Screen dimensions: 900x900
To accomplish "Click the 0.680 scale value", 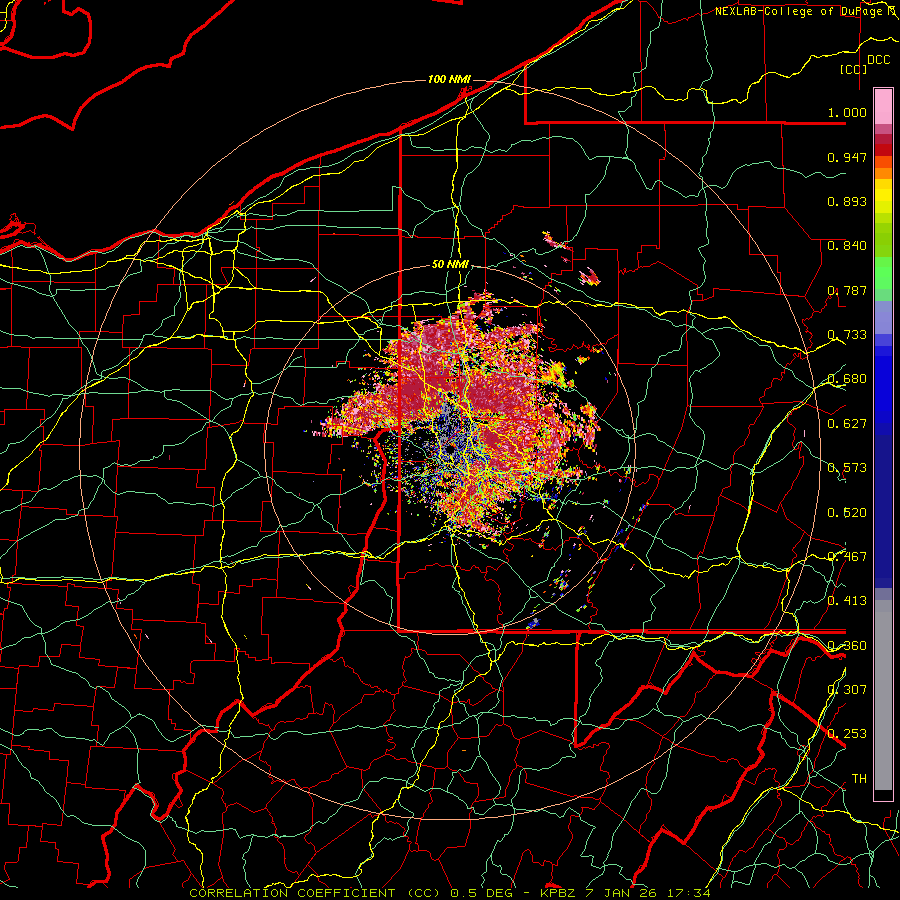I will [847, 379].
